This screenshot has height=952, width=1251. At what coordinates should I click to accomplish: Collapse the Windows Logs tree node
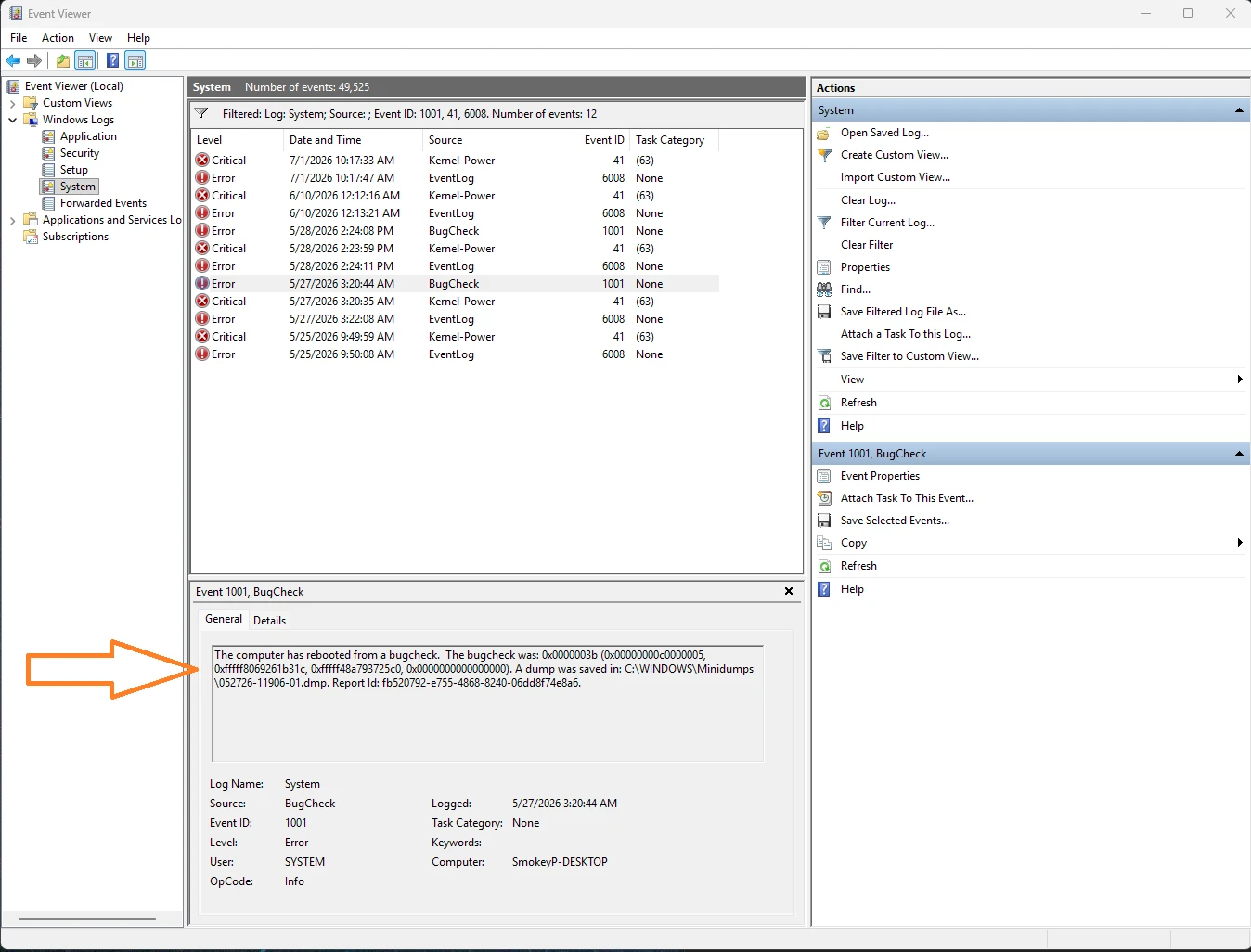[12, 120]
